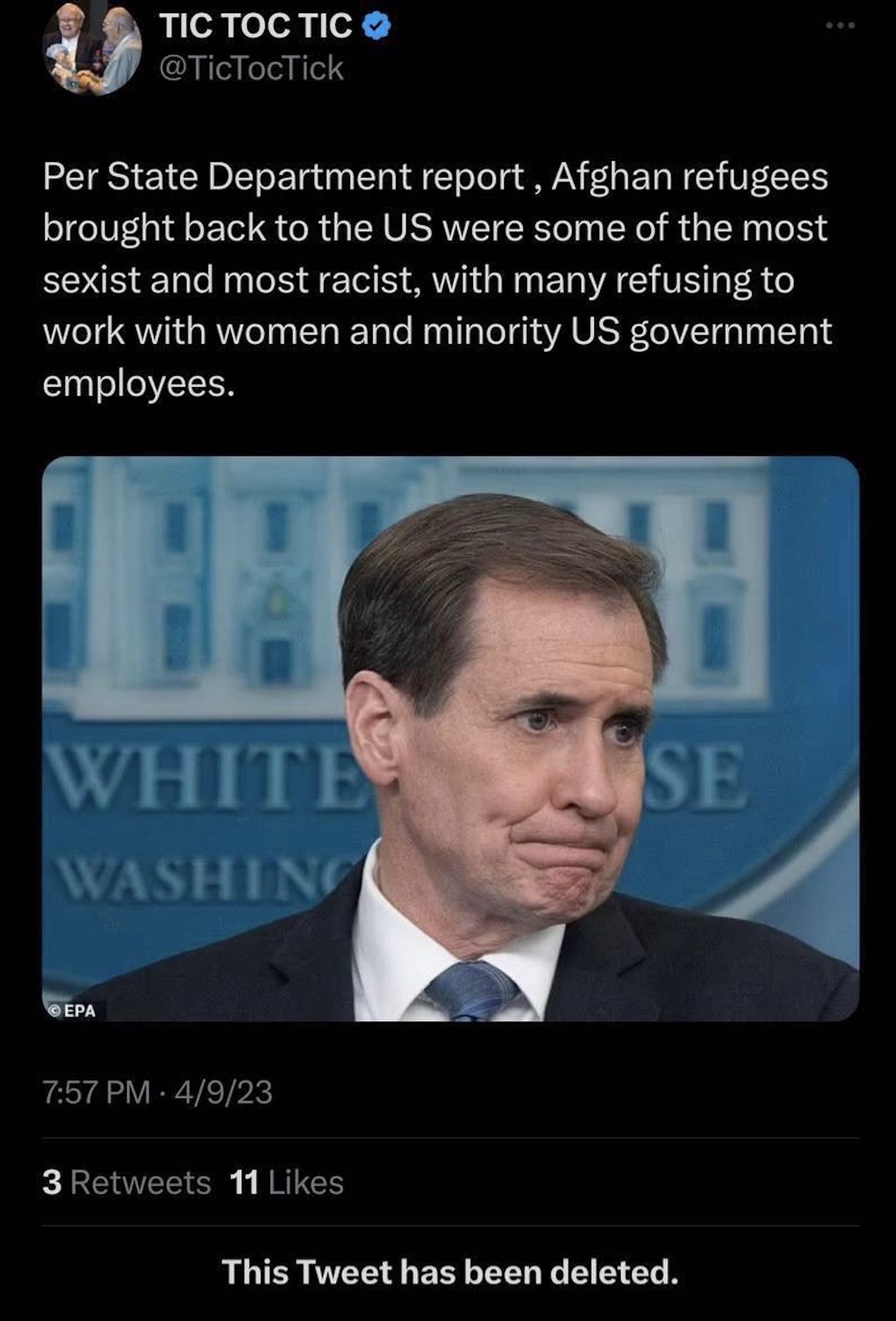
Task: Open the three-dot more options menu
Action: tap(841, 25)
